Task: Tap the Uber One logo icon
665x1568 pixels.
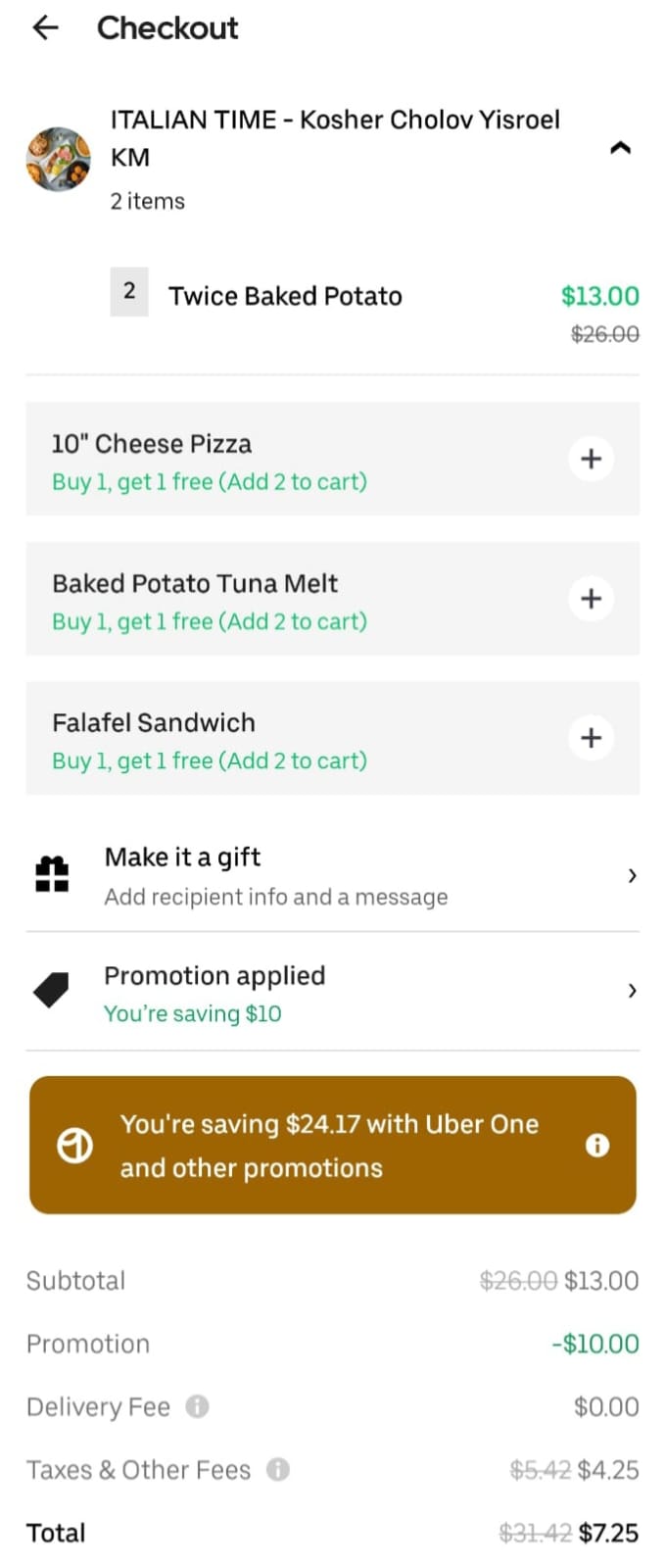Action: (x=74, y=1145)
